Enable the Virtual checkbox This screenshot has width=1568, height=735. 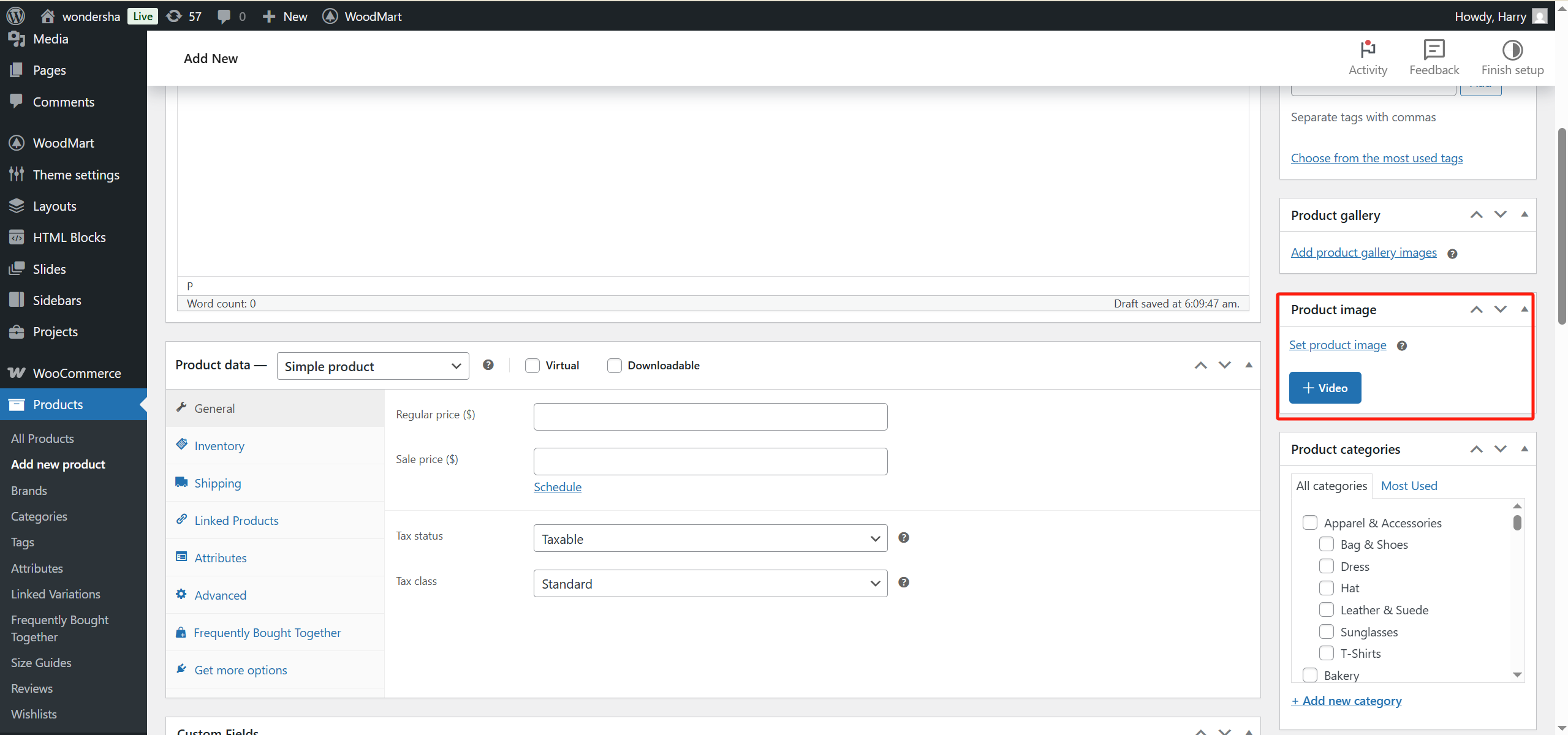(x=532, y=366)
